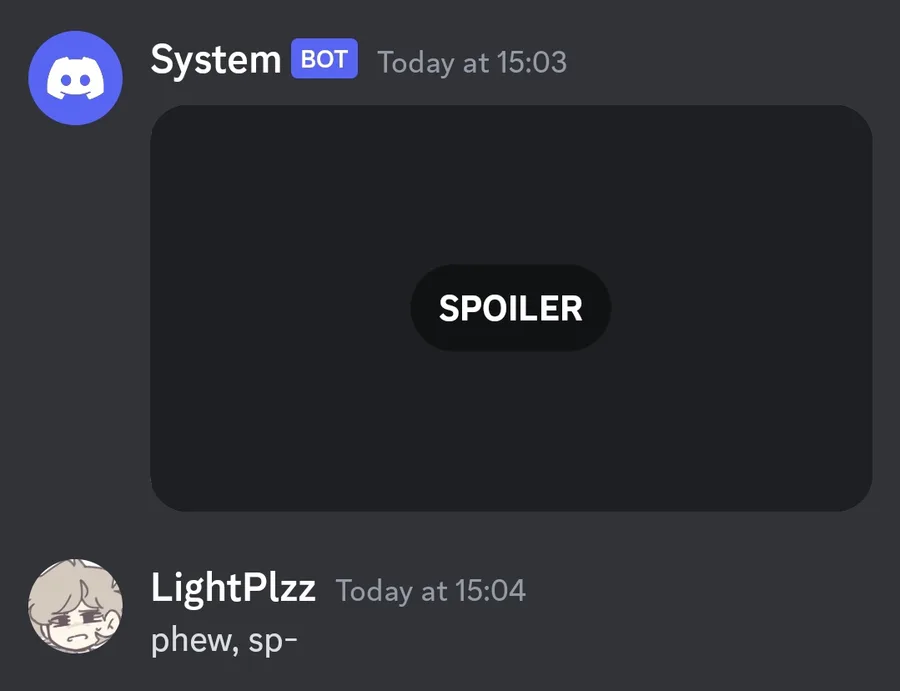
Task: Click the blurple circle avatar of System
Action: point(75,77)
